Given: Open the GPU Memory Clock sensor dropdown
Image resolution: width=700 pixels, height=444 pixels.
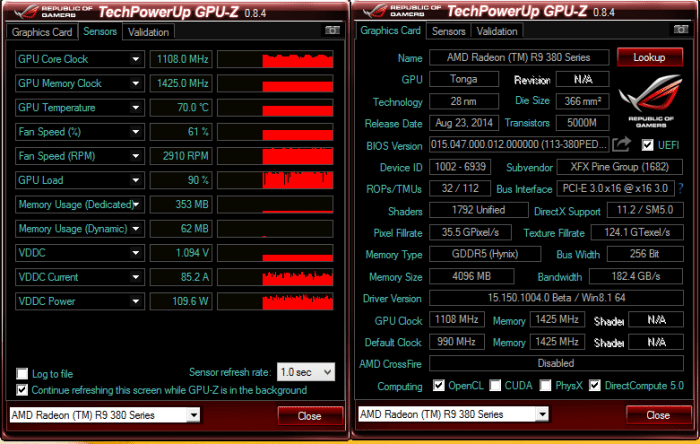Looking at the screenshot, I should (x=136, y=83).
